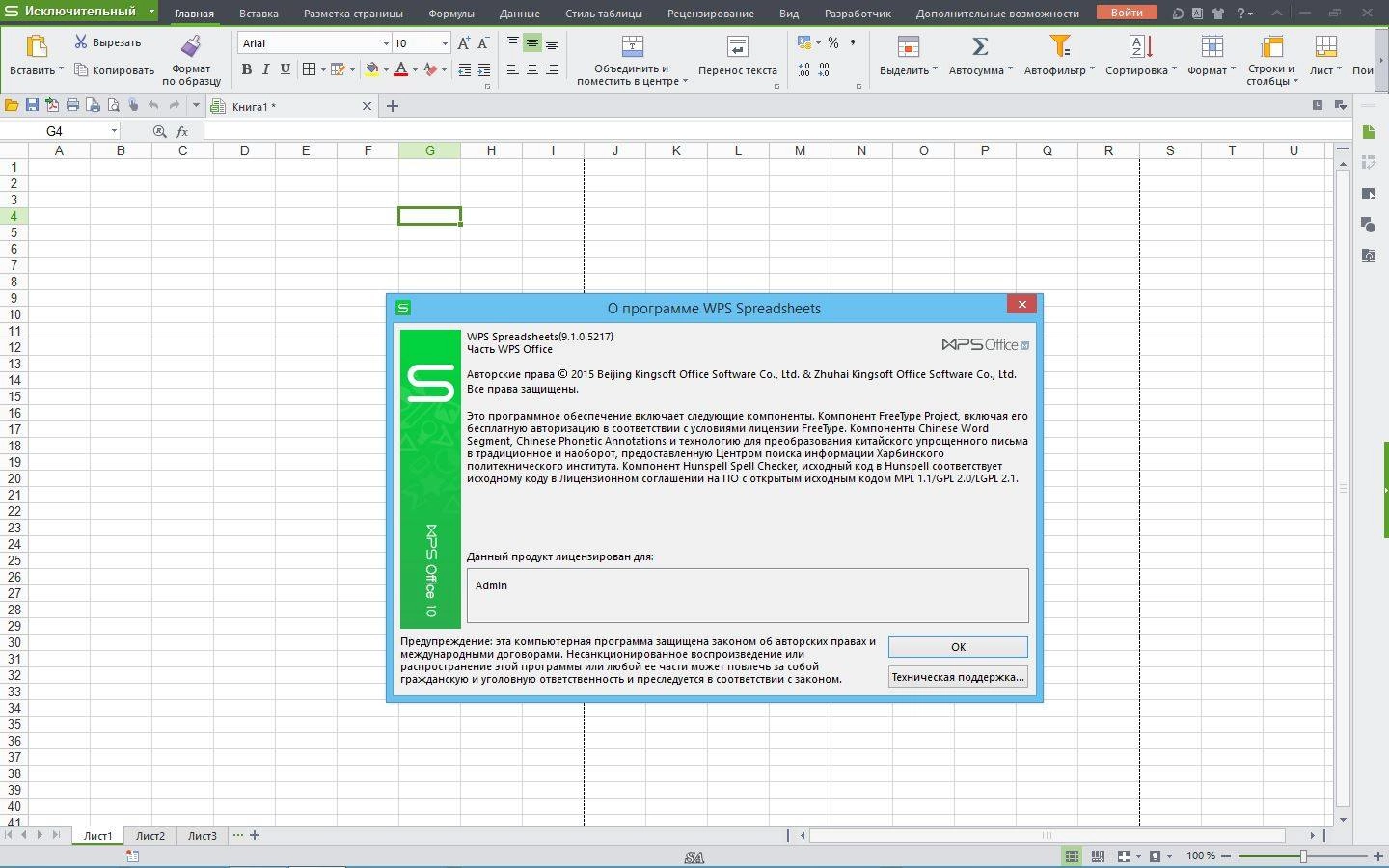This screenshot has width=1389, height=868.
Task: Close the Книга1 document tab
Action: pyautogui.click(x=367, y=106)
